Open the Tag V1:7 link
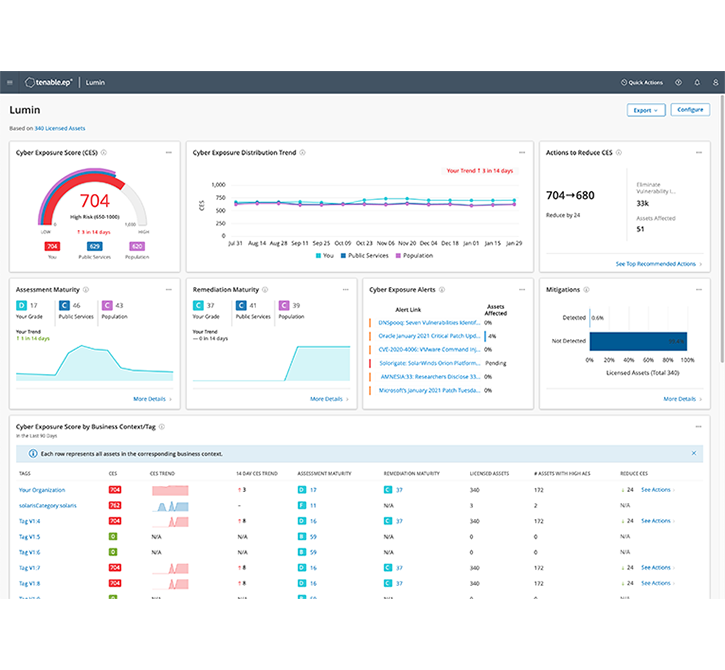The width and height of the screenshot is (725, 670). point(29,568)
